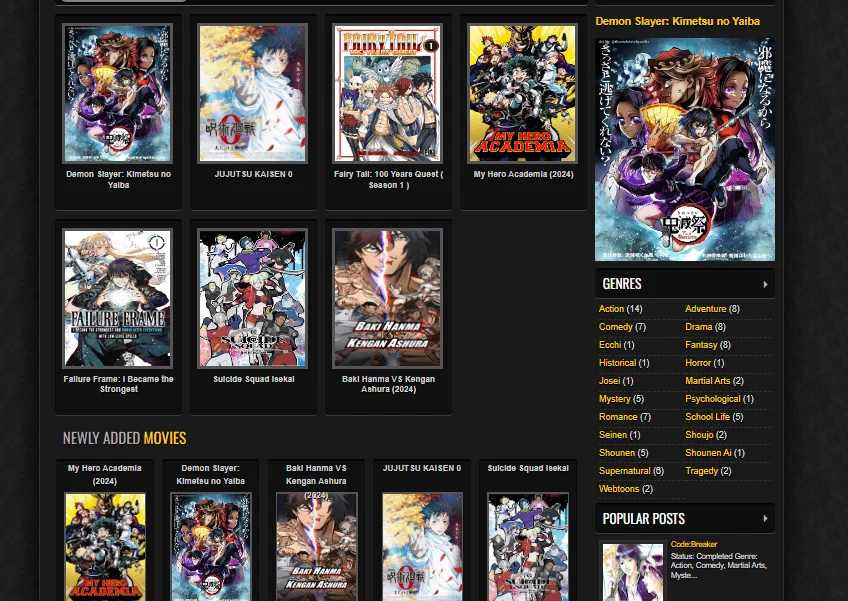This screenshot has width=848, height=601.
Task: Select the Horror genre link
Action: [x=698, y=363]
